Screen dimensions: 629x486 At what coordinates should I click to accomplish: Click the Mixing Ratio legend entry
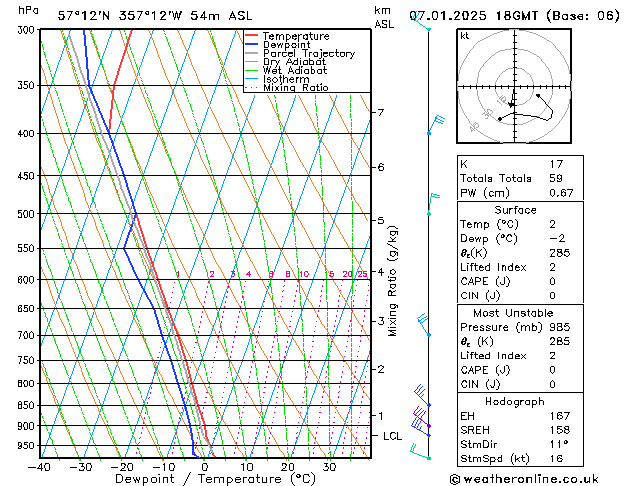(x=295, y=88)
